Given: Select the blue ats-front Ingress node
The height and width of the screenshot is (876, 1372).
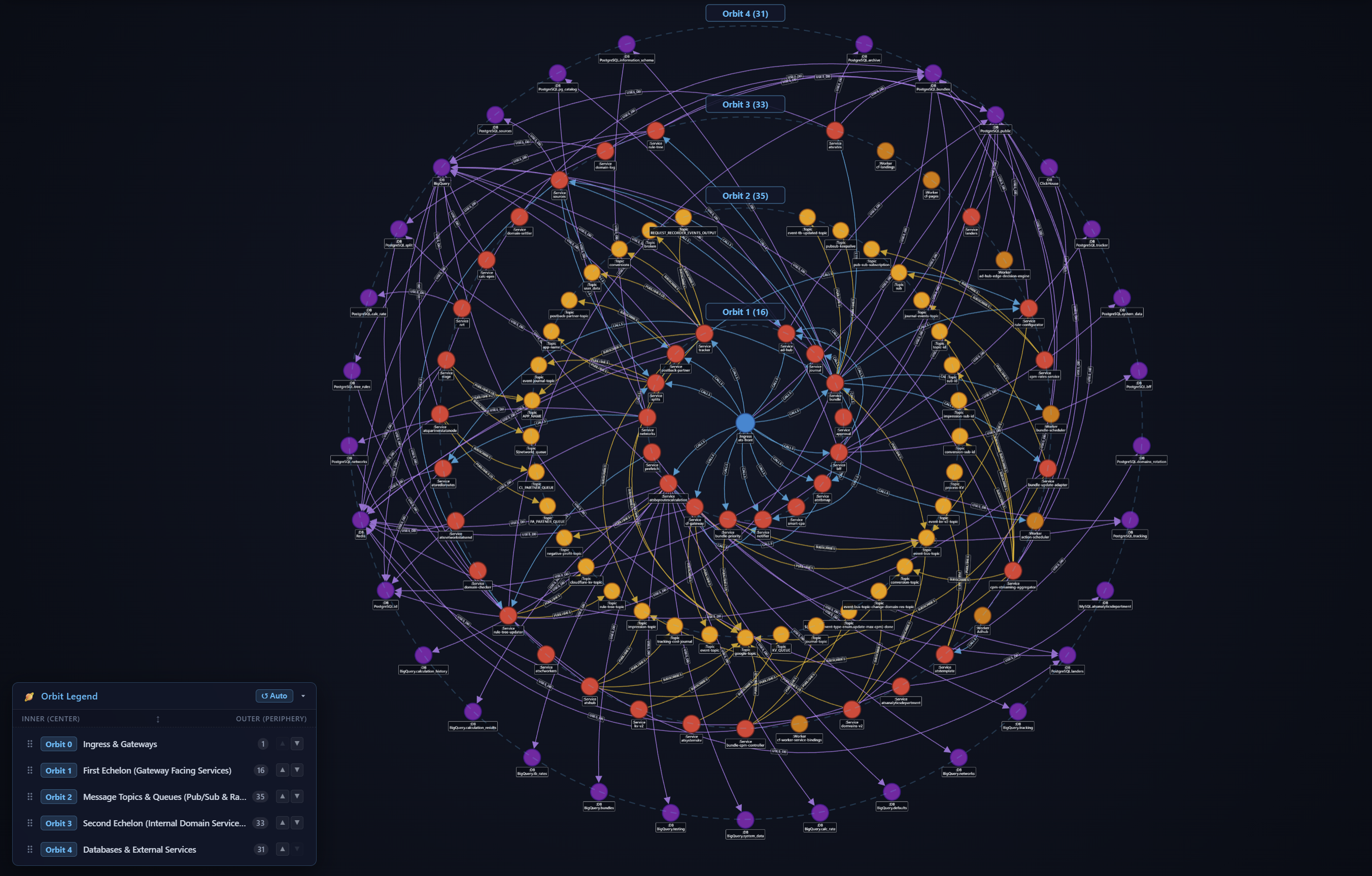Looking at the screenshot, I should (x=745, y=423).
